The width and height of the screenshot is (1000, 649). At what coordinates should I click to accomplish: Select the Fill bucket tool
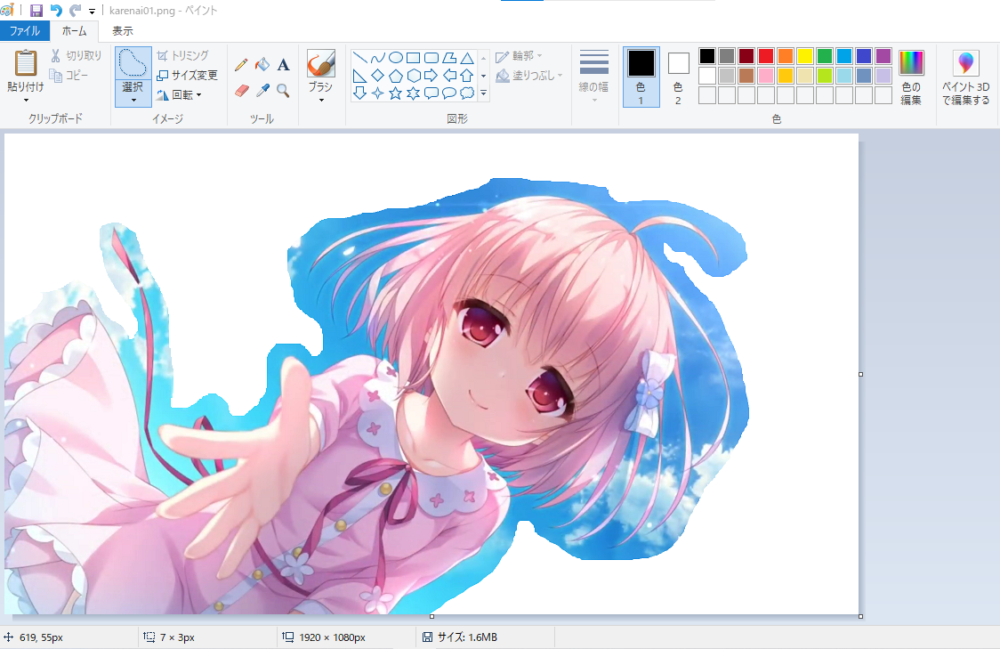coord(262,64)
